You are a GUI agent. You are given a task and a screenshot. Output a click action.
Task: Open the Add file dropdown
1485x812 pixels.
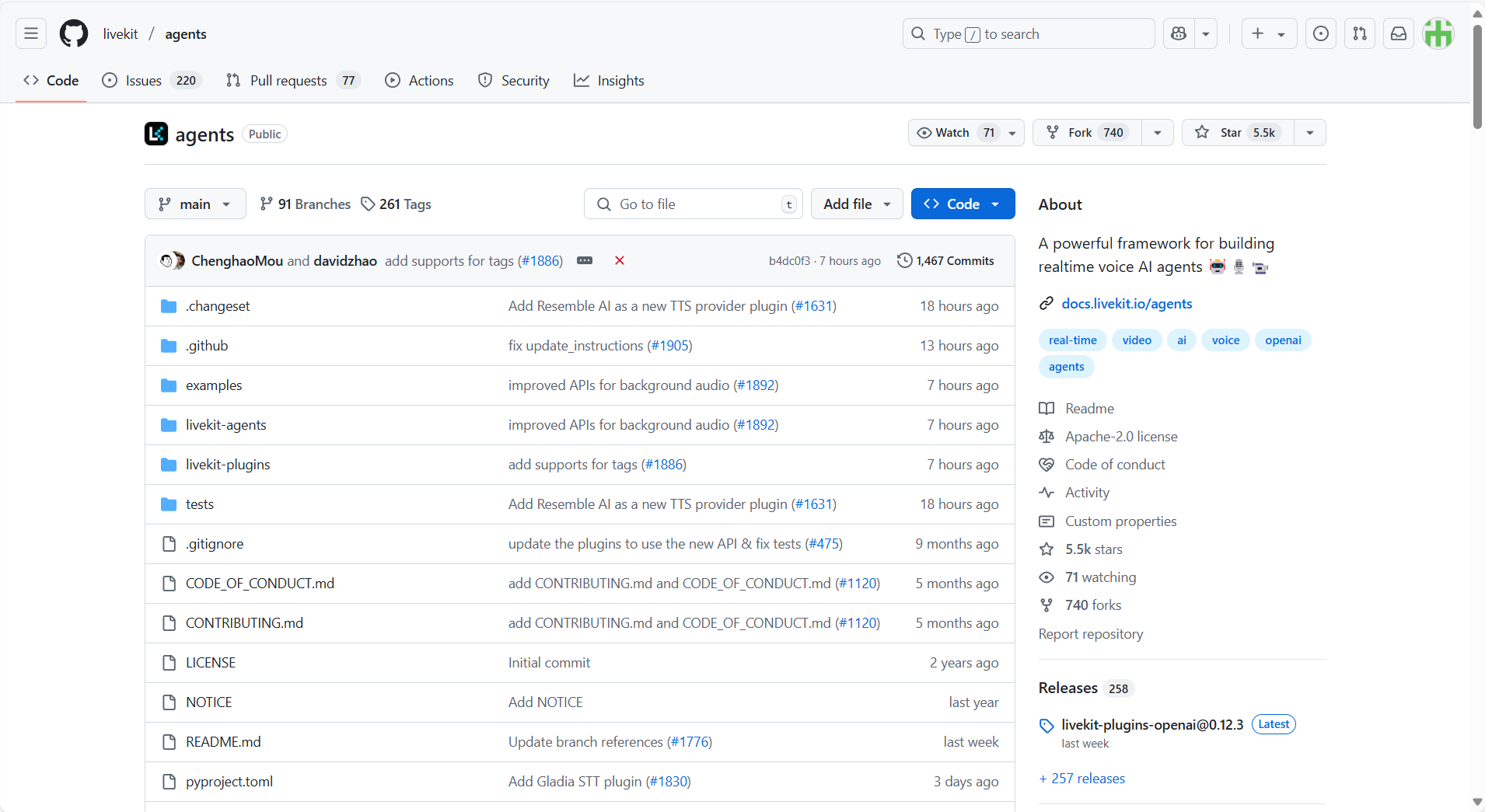(857, 204)
